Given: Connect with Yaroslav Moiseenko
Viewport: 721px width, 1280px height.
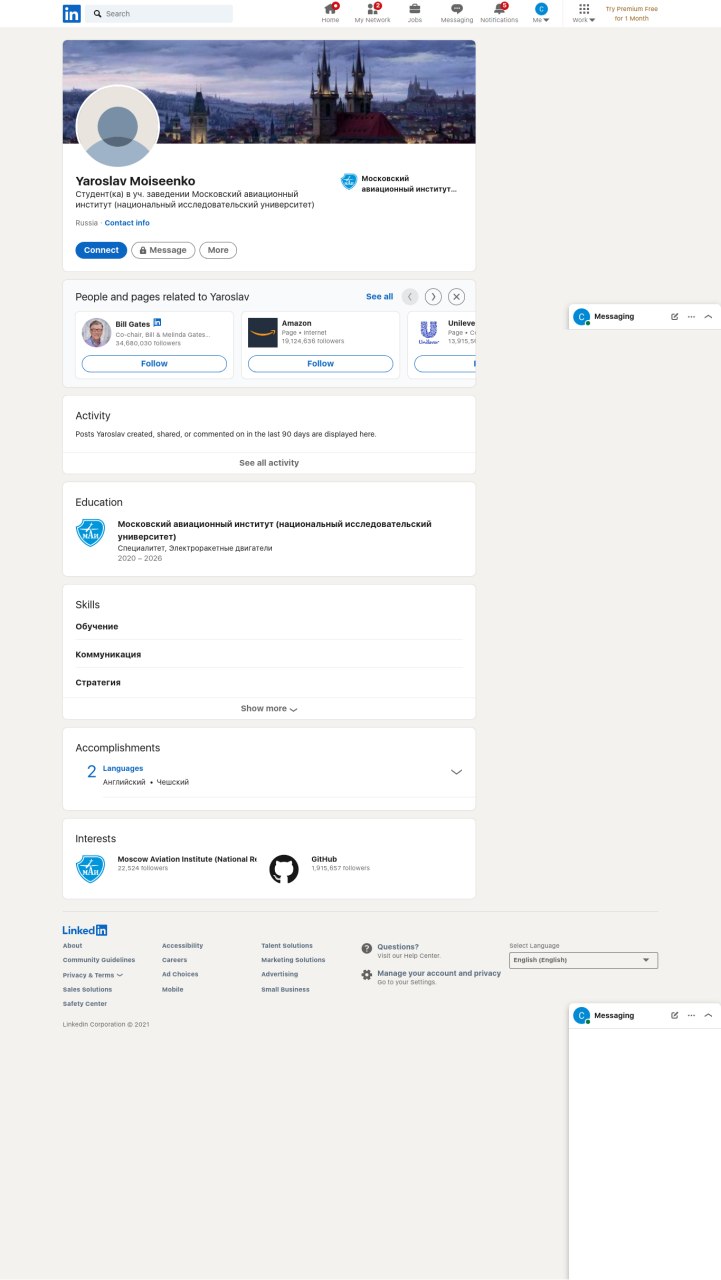Looking at the screenshot, I should (101, 250).
